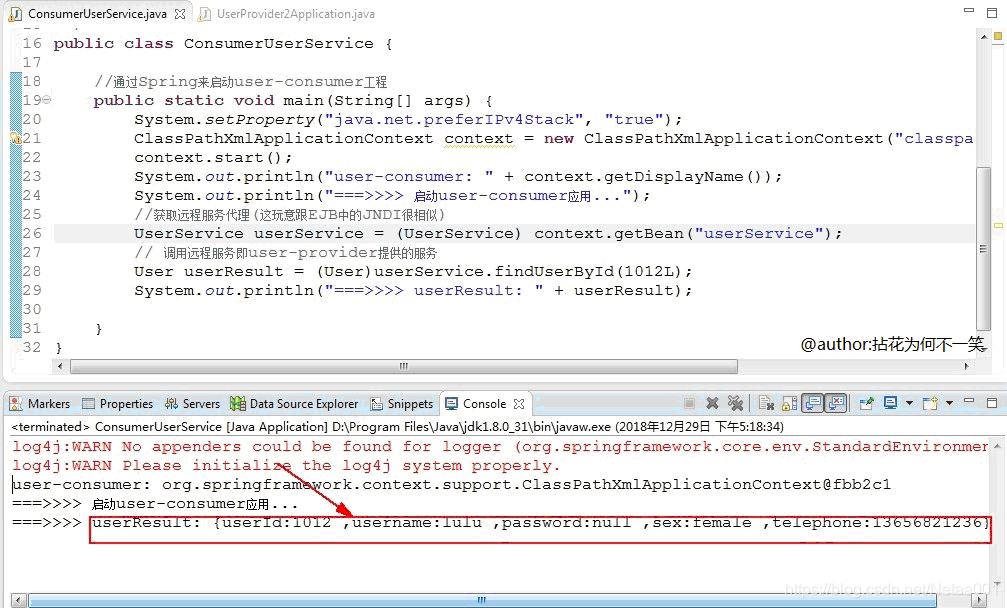Click the Display Selected Console monitor icon
The height and width of the screenshot is (608, 1007).
click(890, 403)
